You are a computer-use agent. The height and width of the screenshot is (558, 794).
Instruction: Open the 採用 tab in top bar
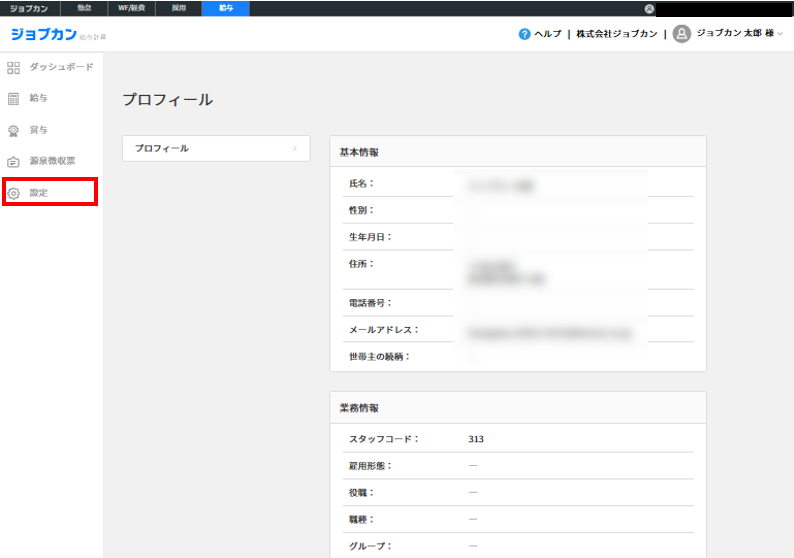tap(178, 8)
